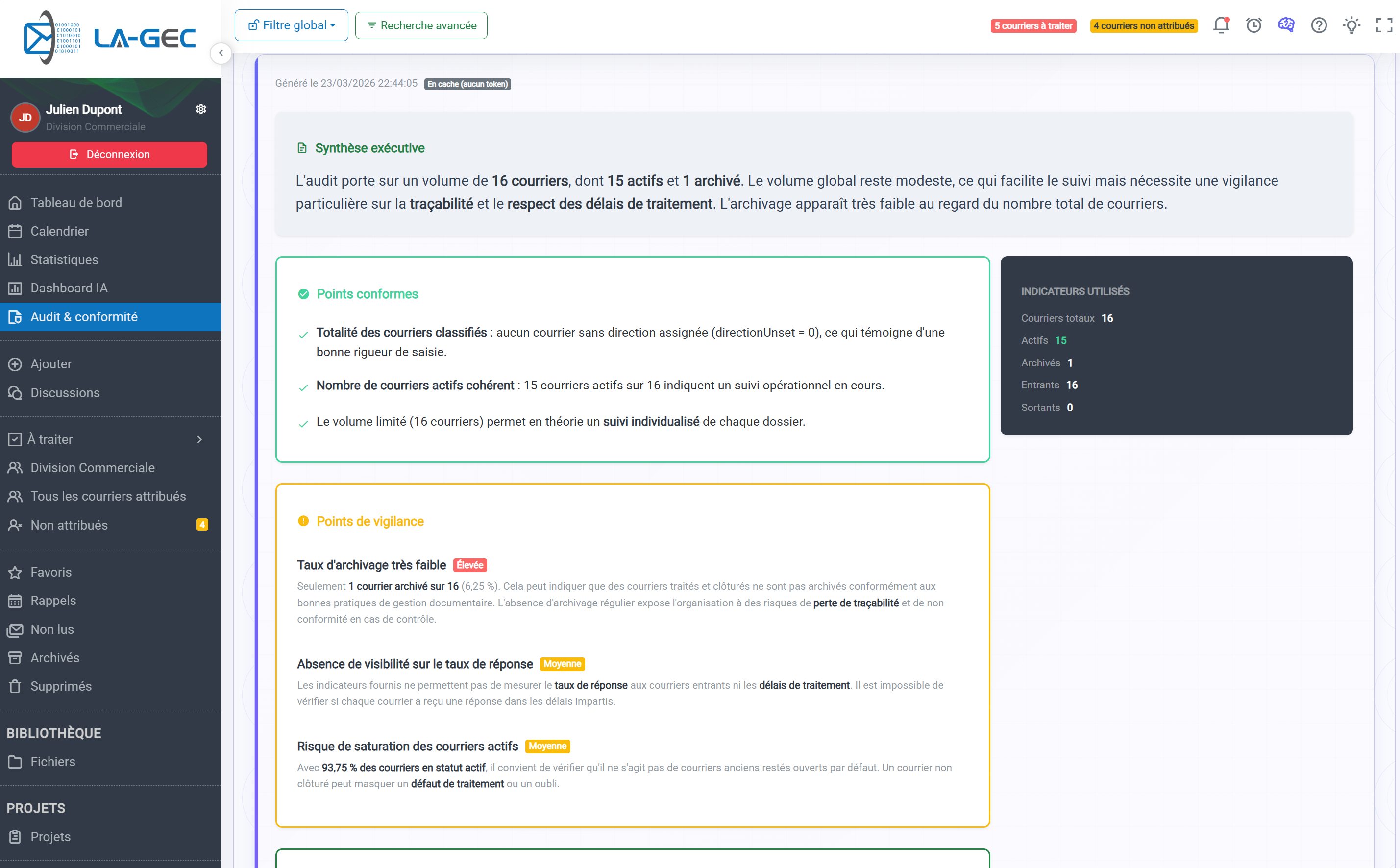This screenshot has height=868, width=1400.
Task: Open the reminders clock icon
Action: [1253, 25]
